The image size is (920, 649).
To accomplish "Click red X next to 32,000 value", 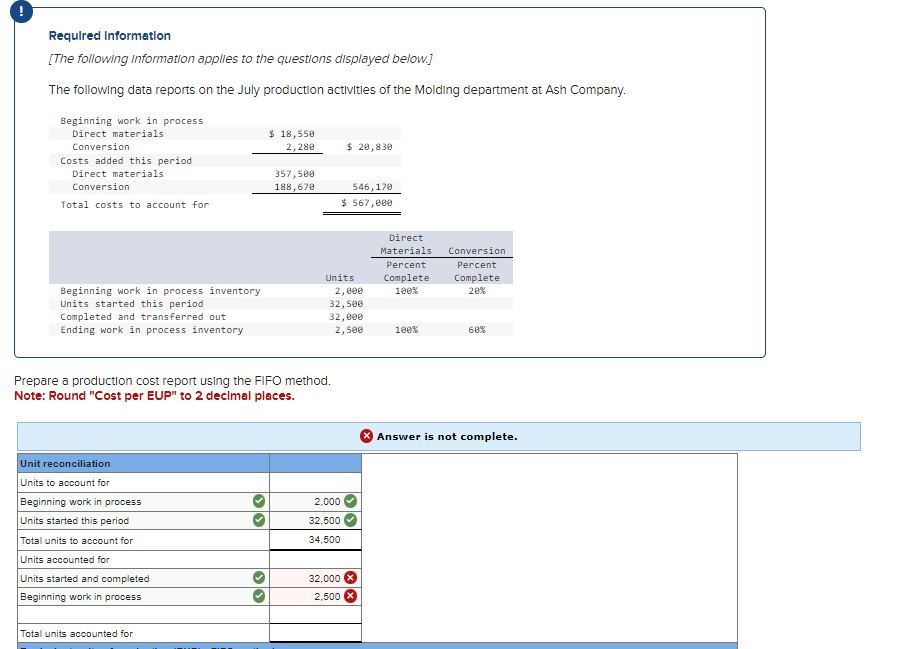I will (x=350, y=578).
